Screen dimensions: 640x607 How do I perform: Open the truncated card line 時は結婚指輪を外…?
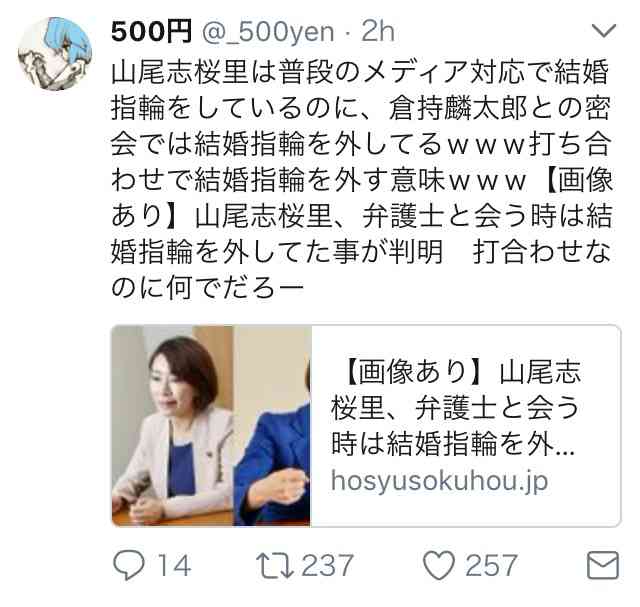tap(453, 444)
